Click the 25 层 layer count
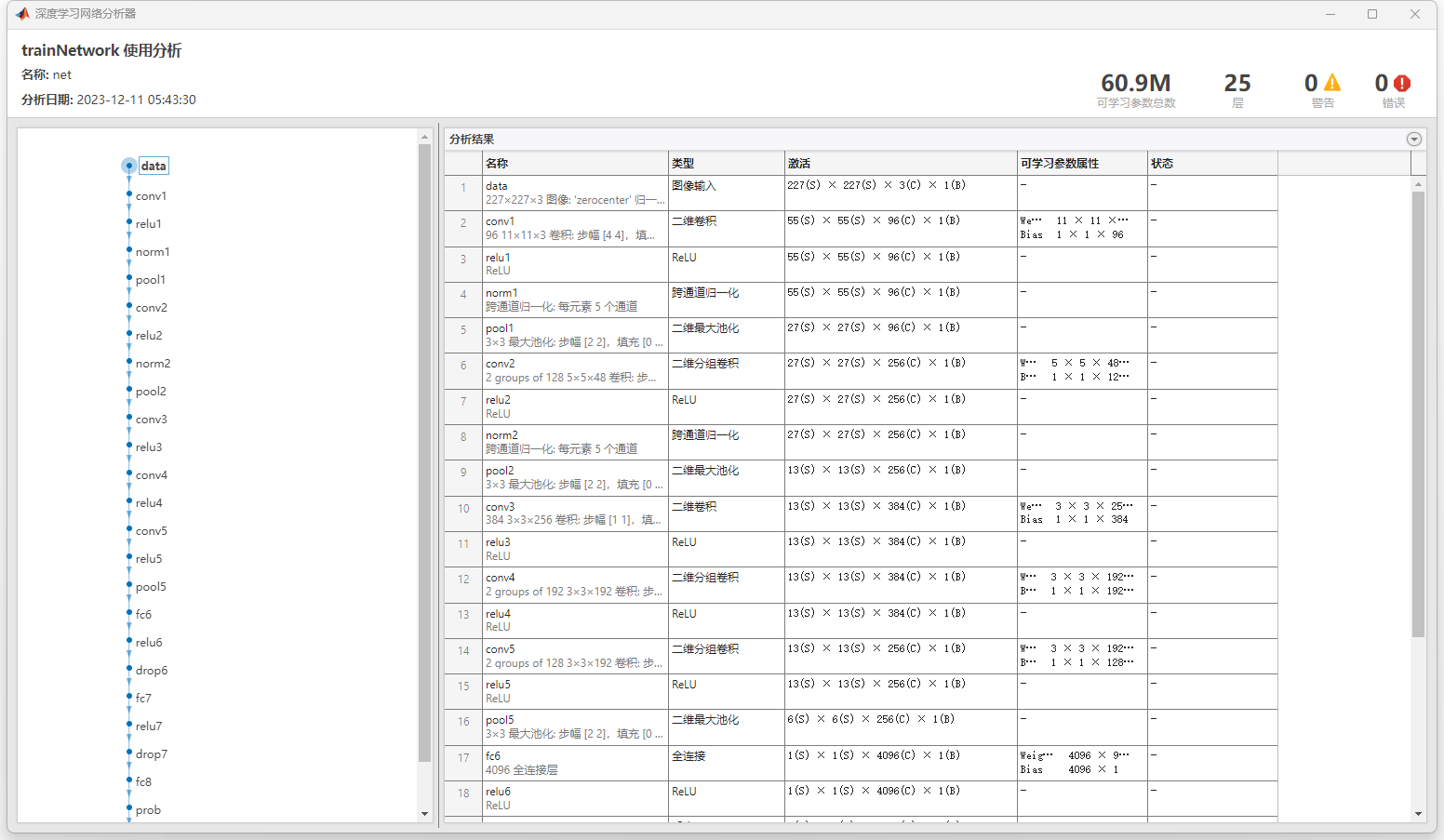 click(x=1237, y=90)
